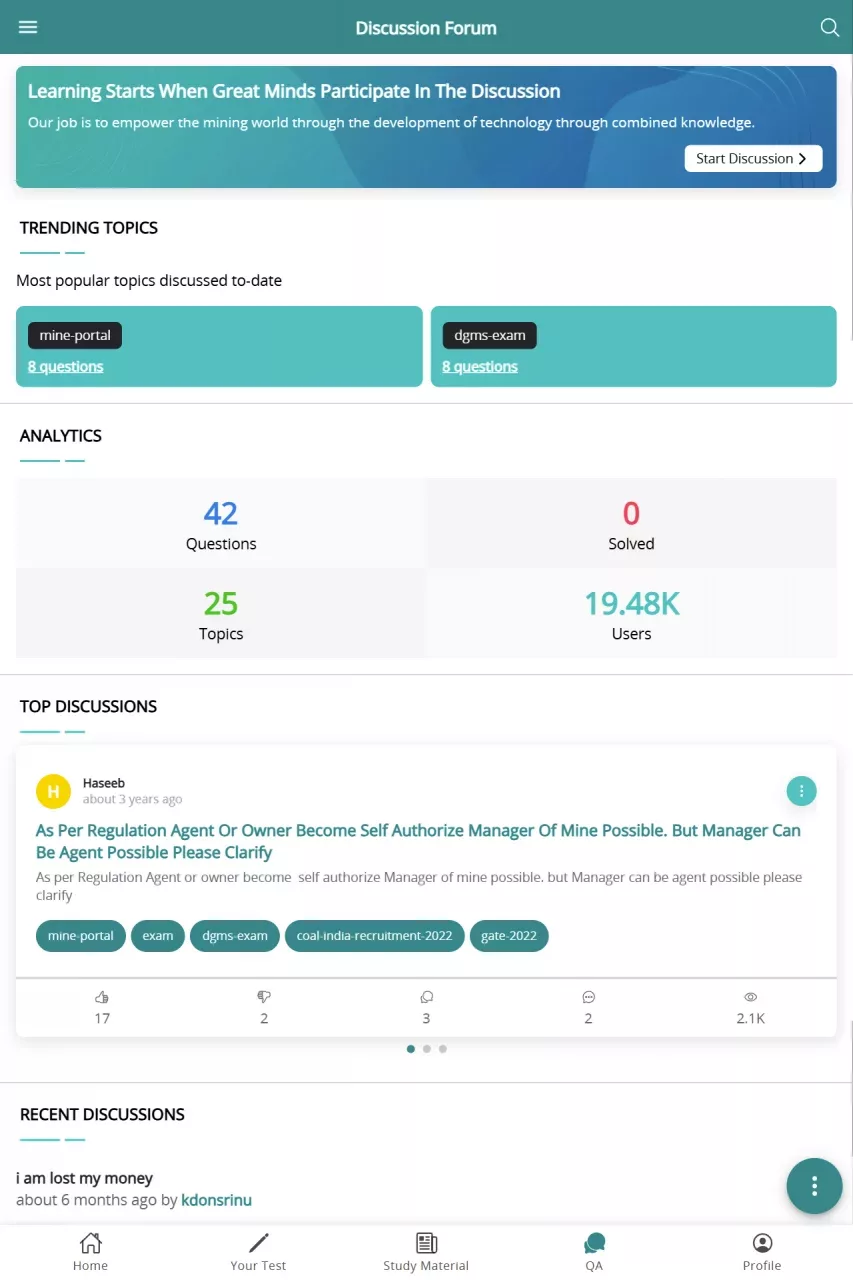
Task: Open mine-portal 8 questions link
Action: (65, 367)
